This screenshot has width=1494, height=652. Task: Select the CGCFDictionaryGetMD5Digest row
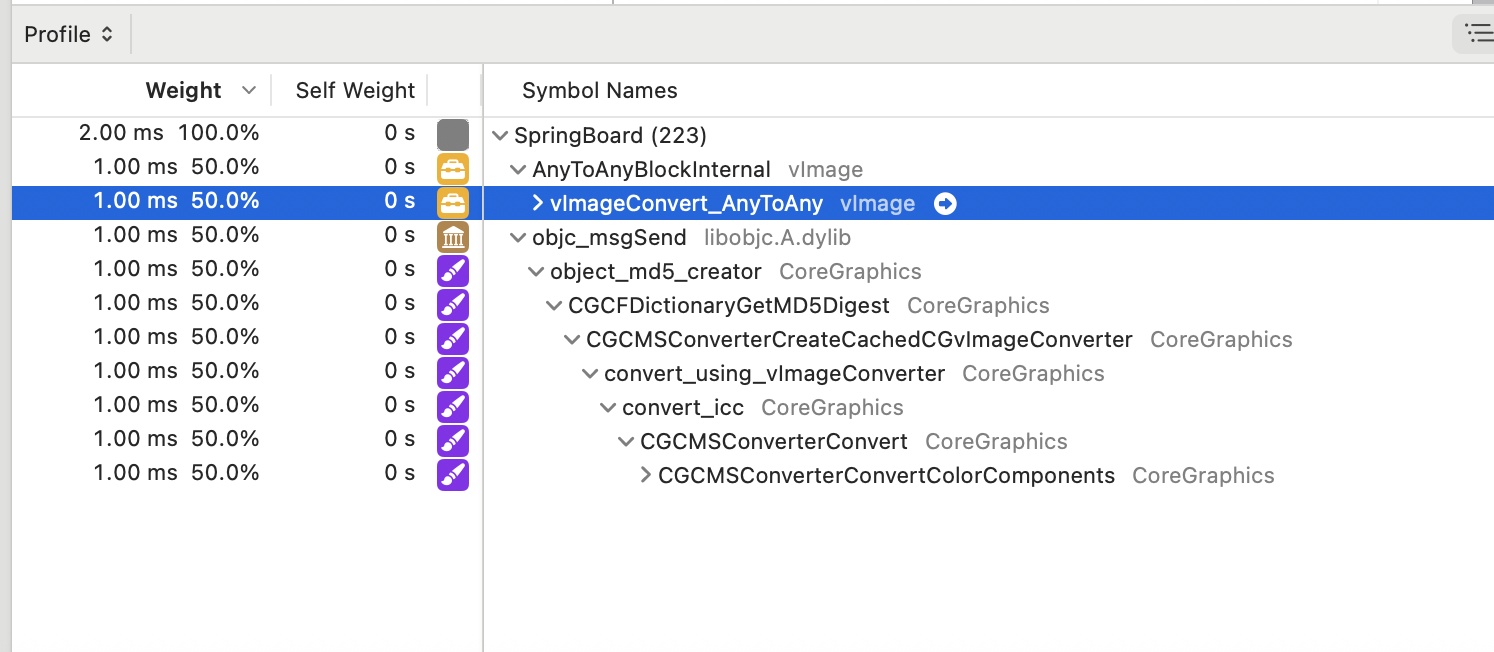[x=728, y=306]
